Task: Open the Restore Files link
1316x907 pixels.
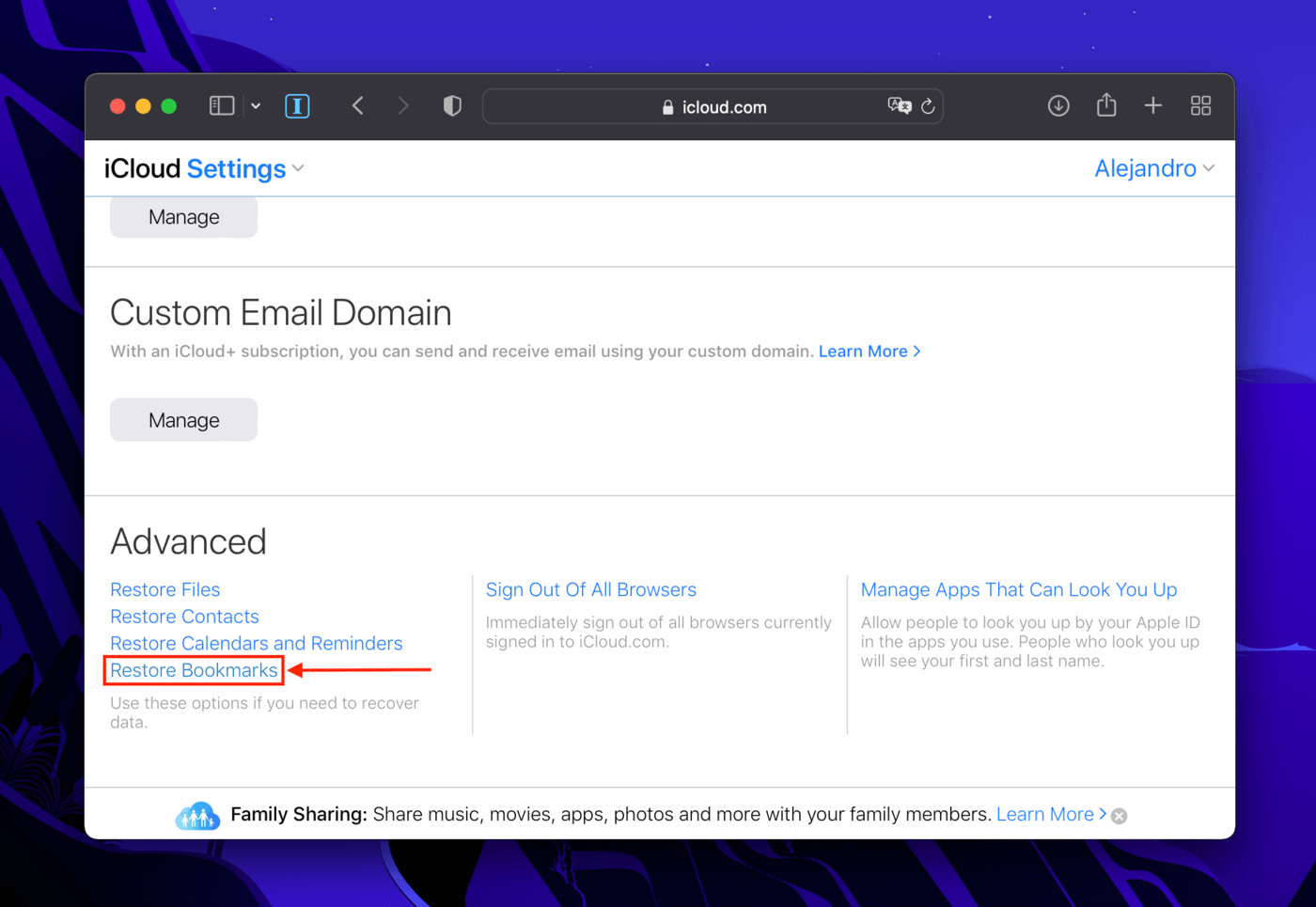Action: click(164, 589)
